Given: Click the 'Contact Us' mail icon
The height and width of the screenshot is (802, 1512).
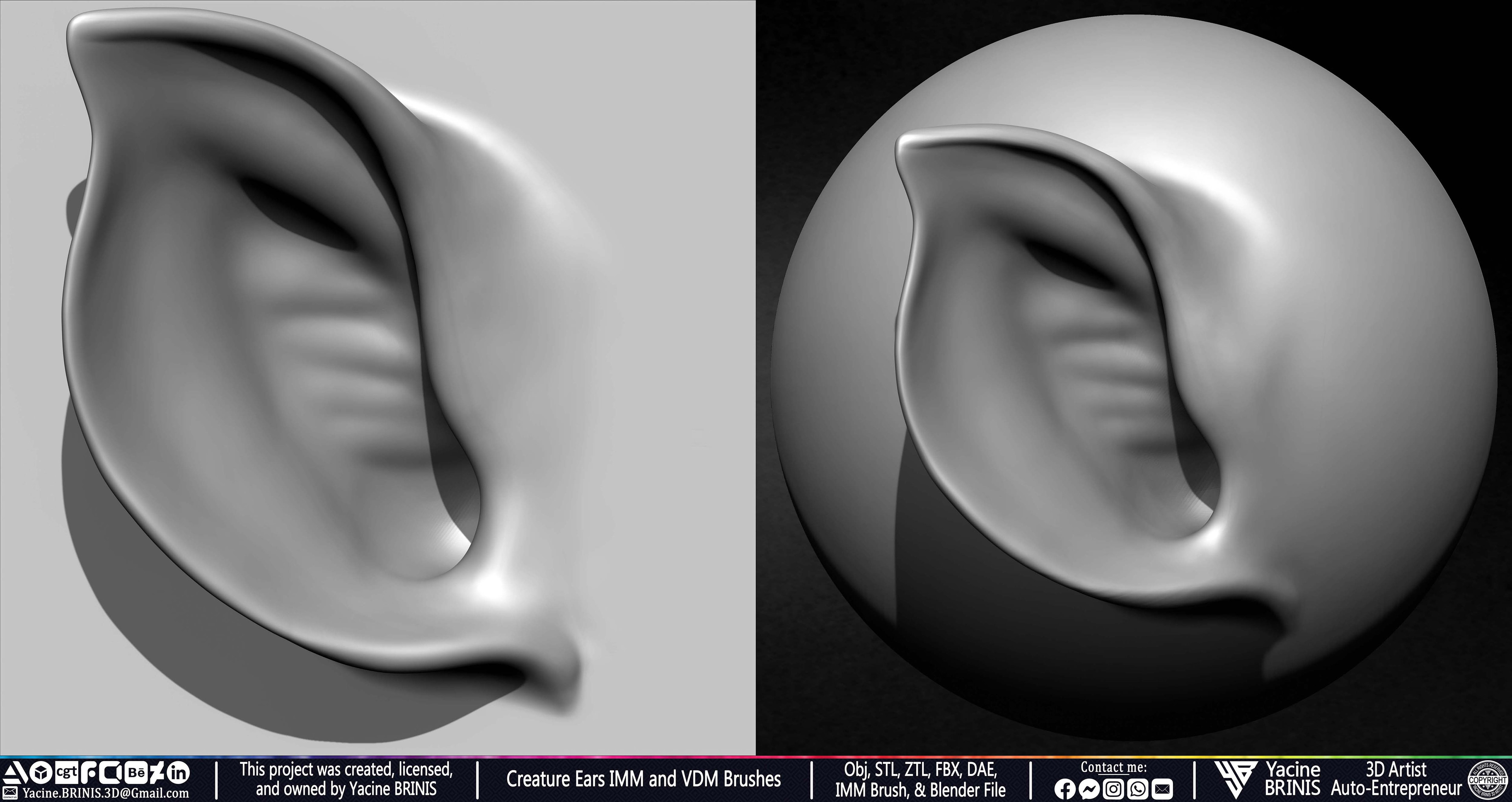Looking at the screenshot, I should click(x=10, y=793).
